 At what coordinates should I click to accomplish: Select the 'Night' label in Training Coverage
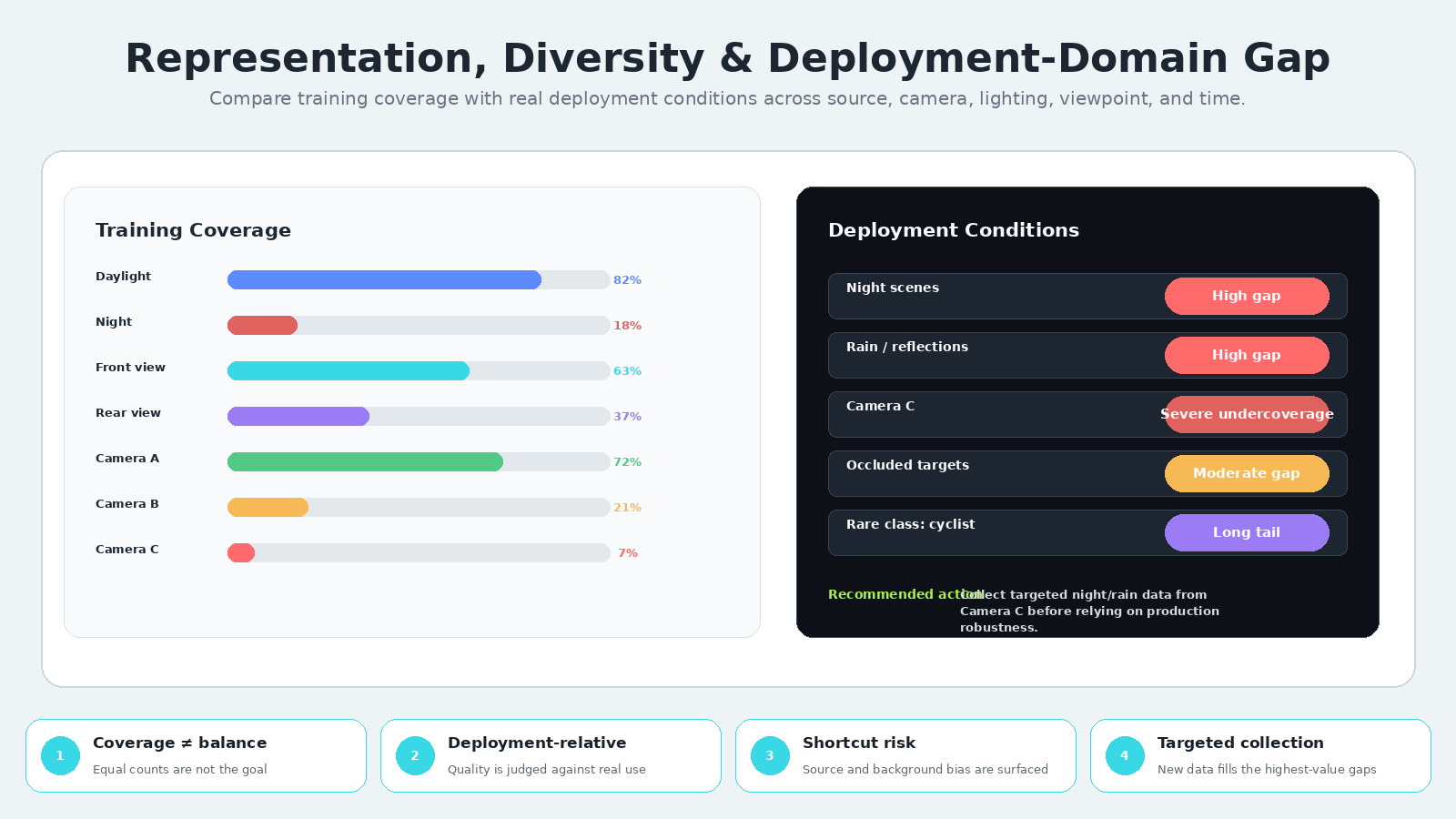pyautogui.click(x=114, y=322)
